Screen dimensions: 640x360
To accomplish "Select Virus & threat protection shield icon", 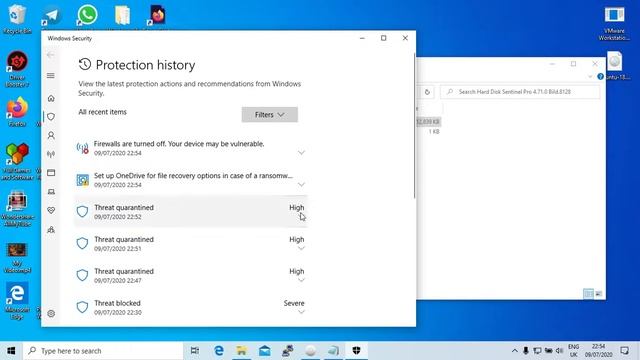I will coord(51,117).
